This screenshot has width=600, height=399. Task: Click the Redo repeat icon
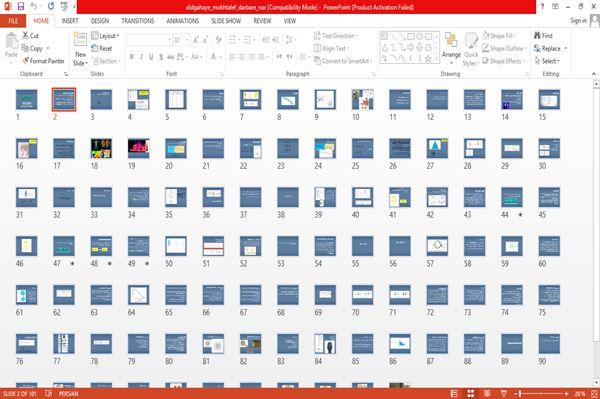[51, 7]
